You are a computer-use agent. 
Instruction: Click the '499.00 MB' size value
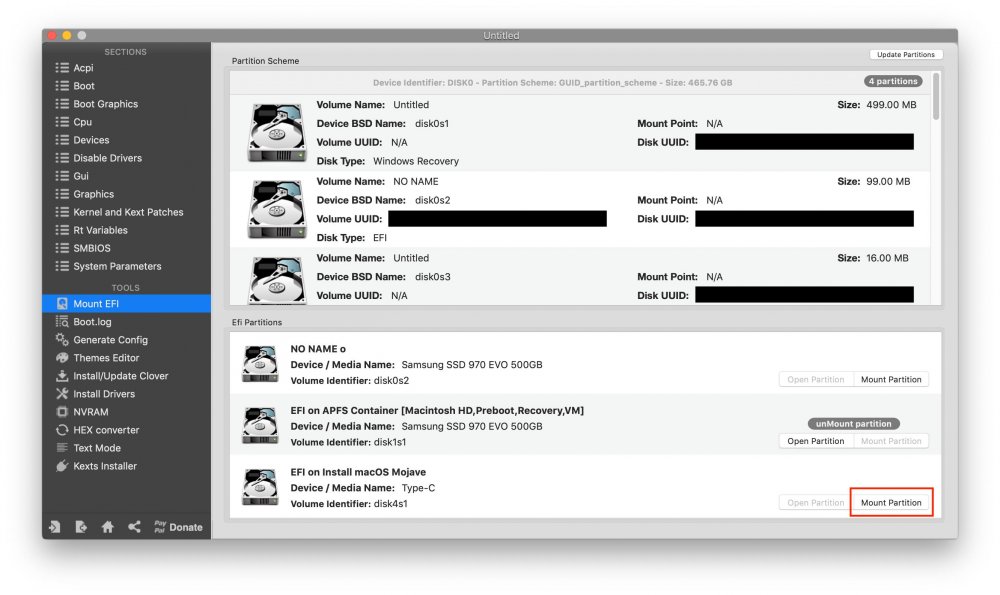891,105
